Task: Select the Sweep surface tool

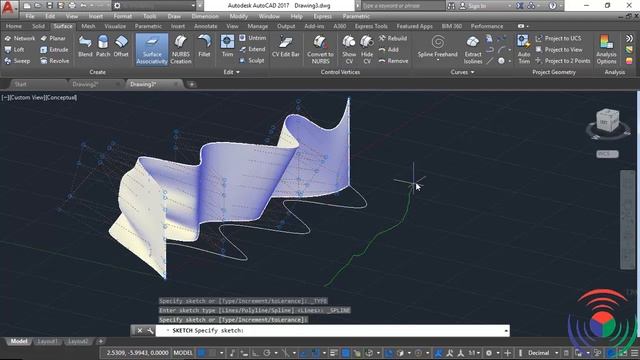Action: (17, 61)
